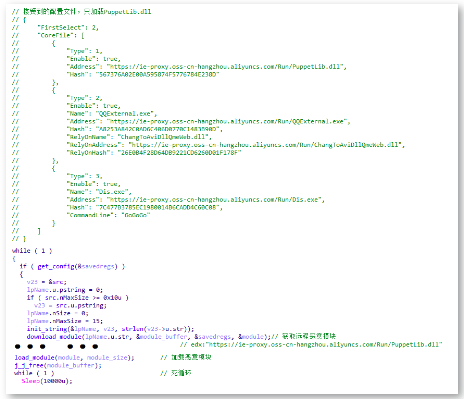Click the PuppetLib.dll Address URL line
464x399 pixels.
[x=206, y=67]
